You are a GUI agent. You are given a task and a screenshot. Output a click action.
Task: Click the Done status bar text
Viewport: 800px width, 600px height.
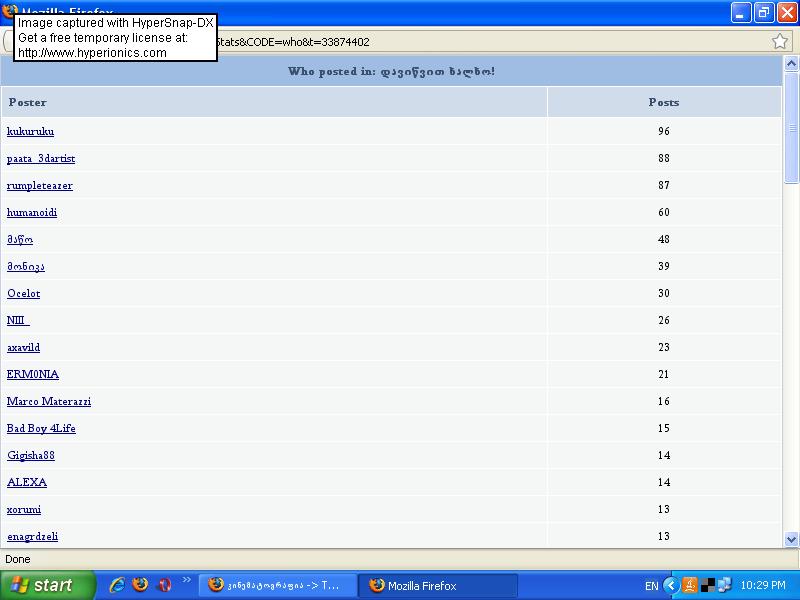pyautogui.click(x=18, y=559)
